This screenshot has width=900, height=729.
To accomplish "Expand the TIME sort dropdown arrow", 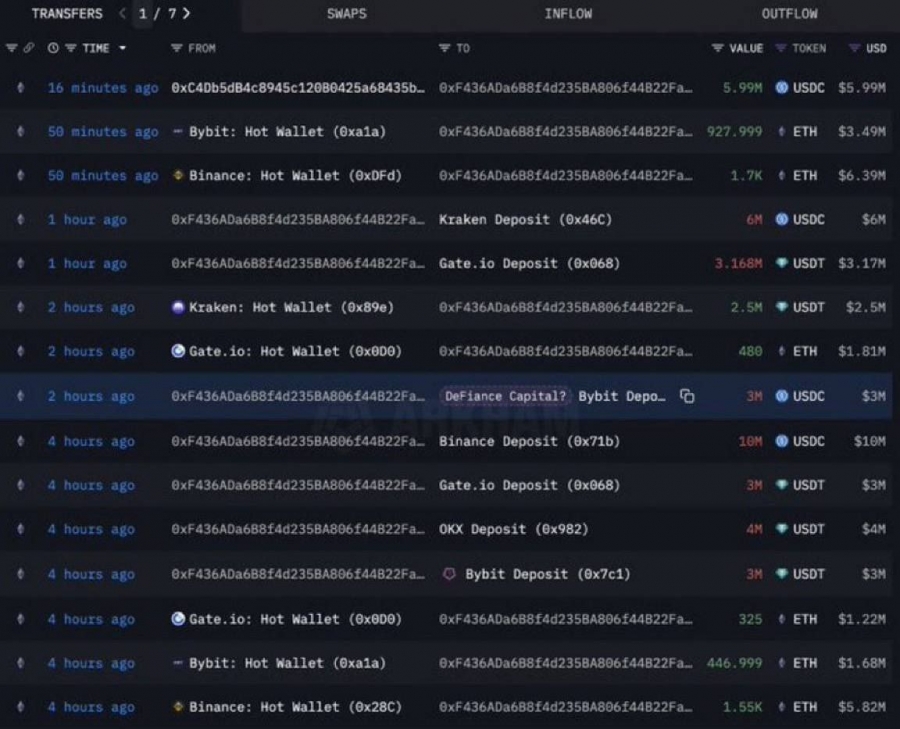I will pos(122,48).
